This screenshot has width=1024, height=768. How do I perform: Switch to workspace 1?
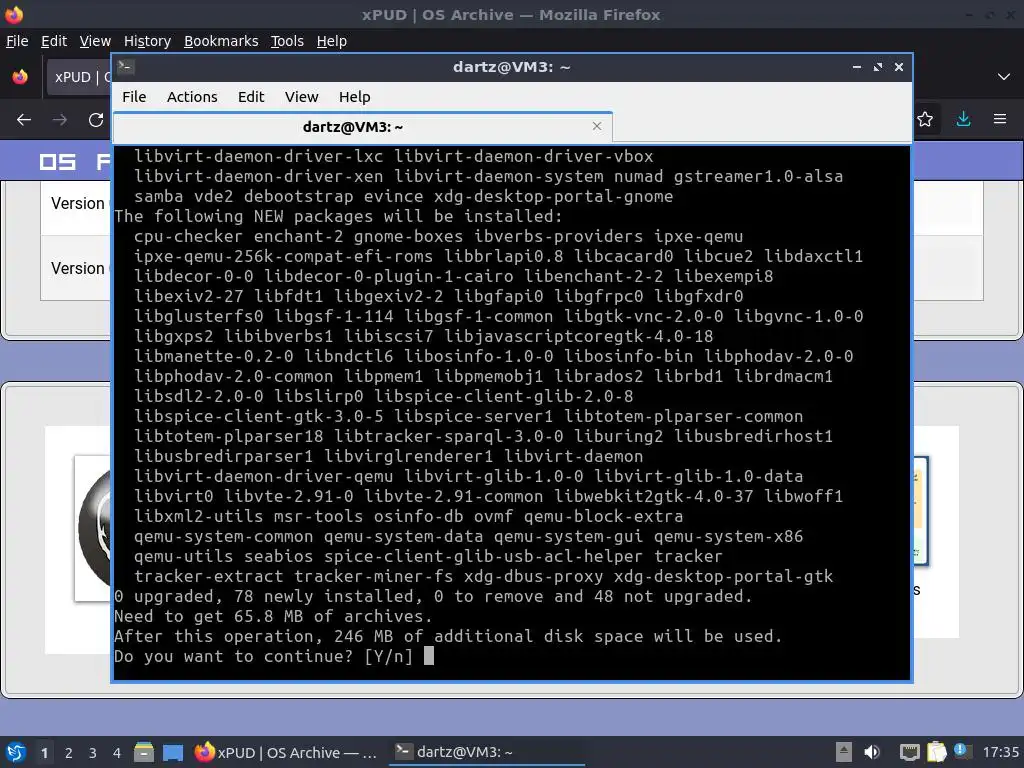(44, 753)
